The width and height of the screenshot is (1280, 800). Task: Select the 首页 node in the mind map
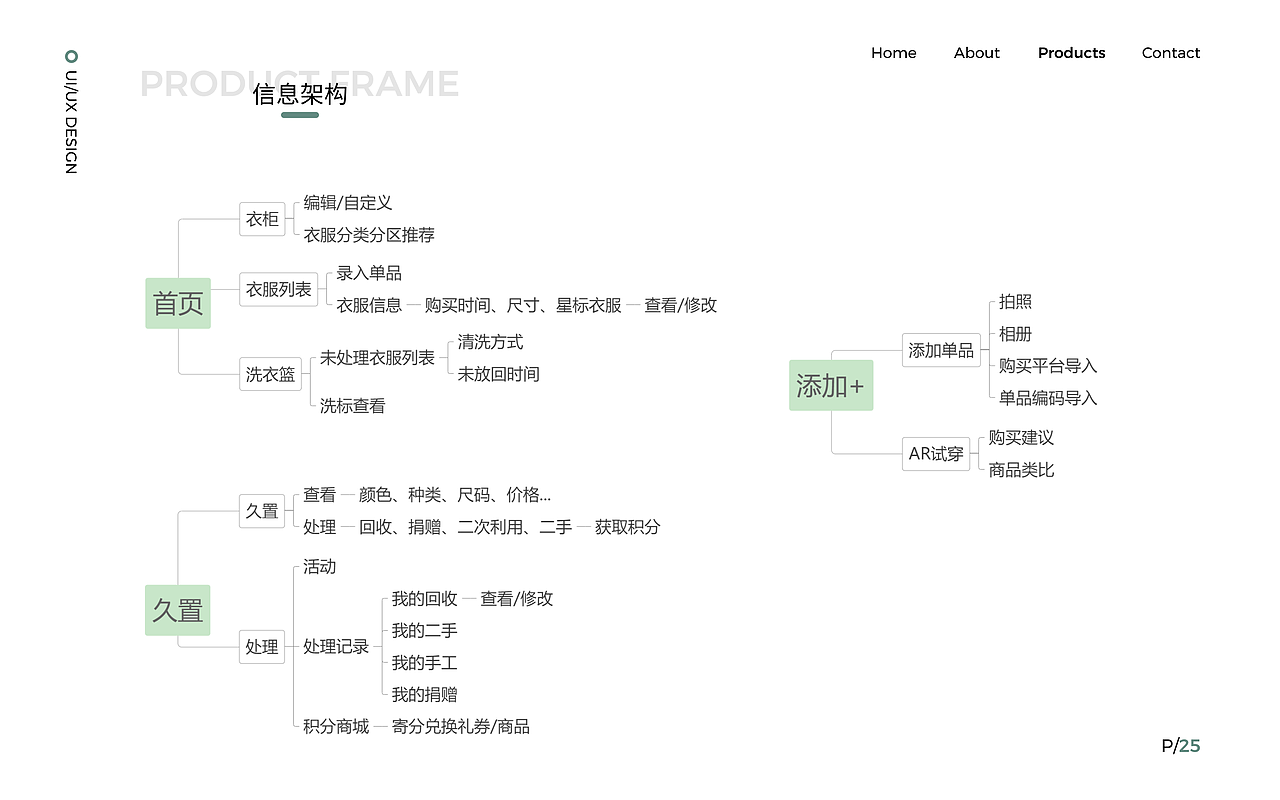[x=177, y=303]
